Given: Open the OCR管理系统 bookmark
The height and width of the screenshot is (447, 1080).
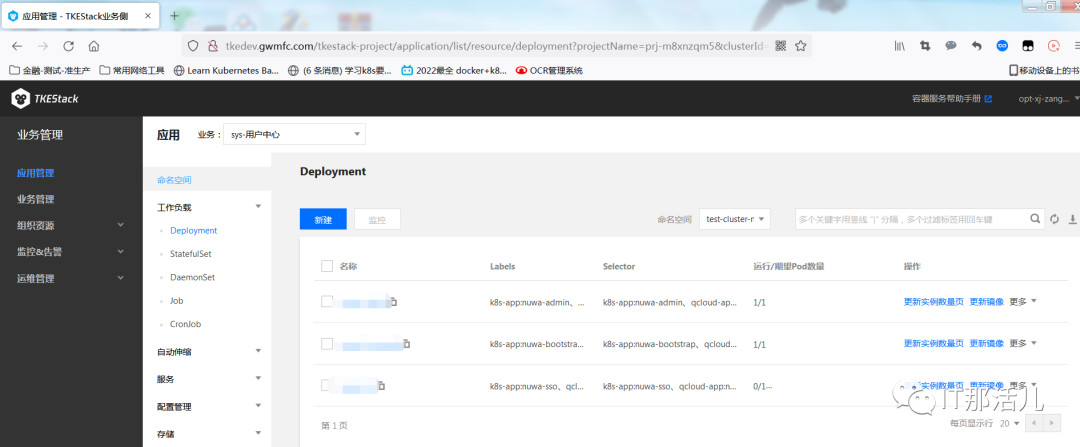Looking at the screenshot, I should tap(550, 70).
